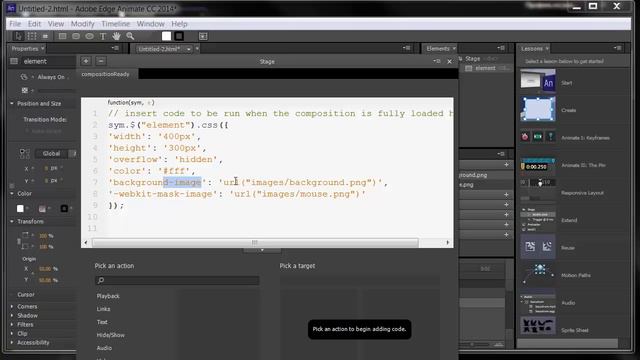640x360 pixels.
Task: Expand the Accessibility section
Action: [12, 342]
